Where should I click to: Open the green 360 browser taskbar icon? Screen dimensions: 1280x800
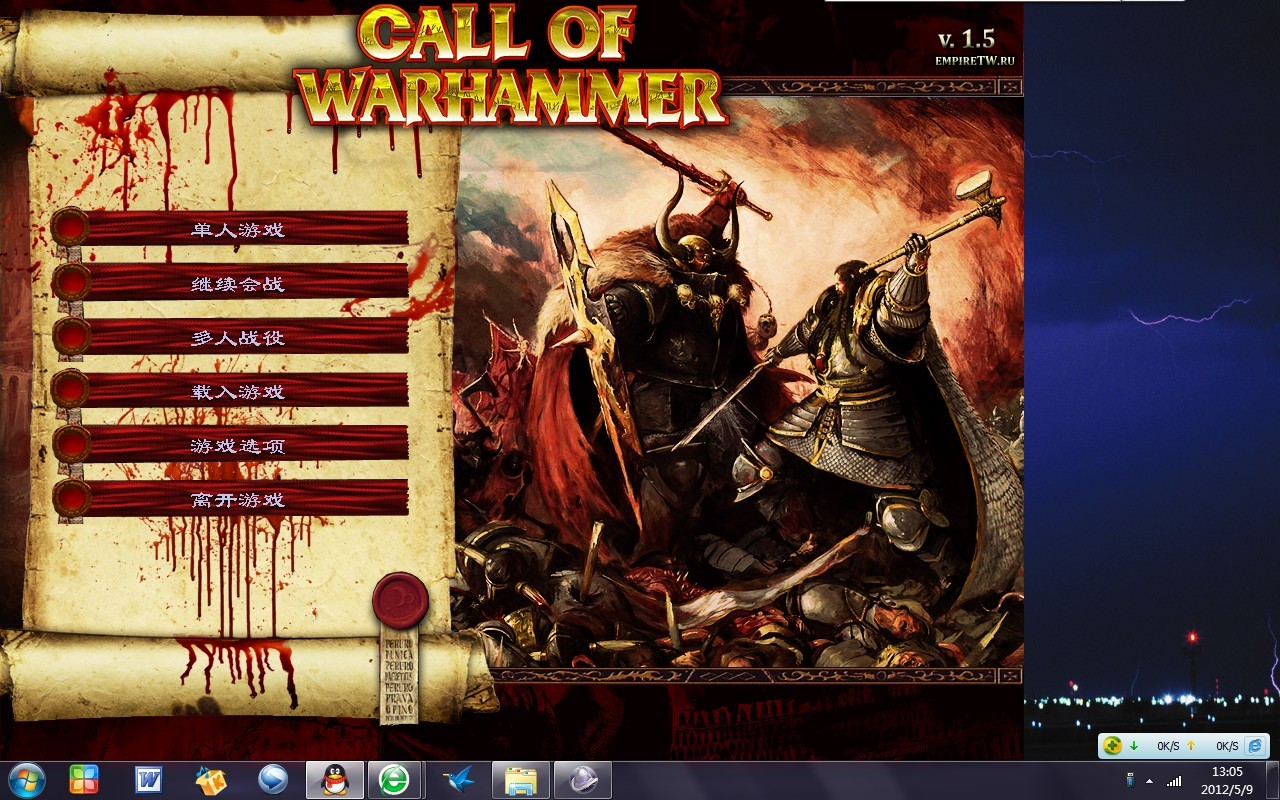pyautogui.click(x=393, y=780)
